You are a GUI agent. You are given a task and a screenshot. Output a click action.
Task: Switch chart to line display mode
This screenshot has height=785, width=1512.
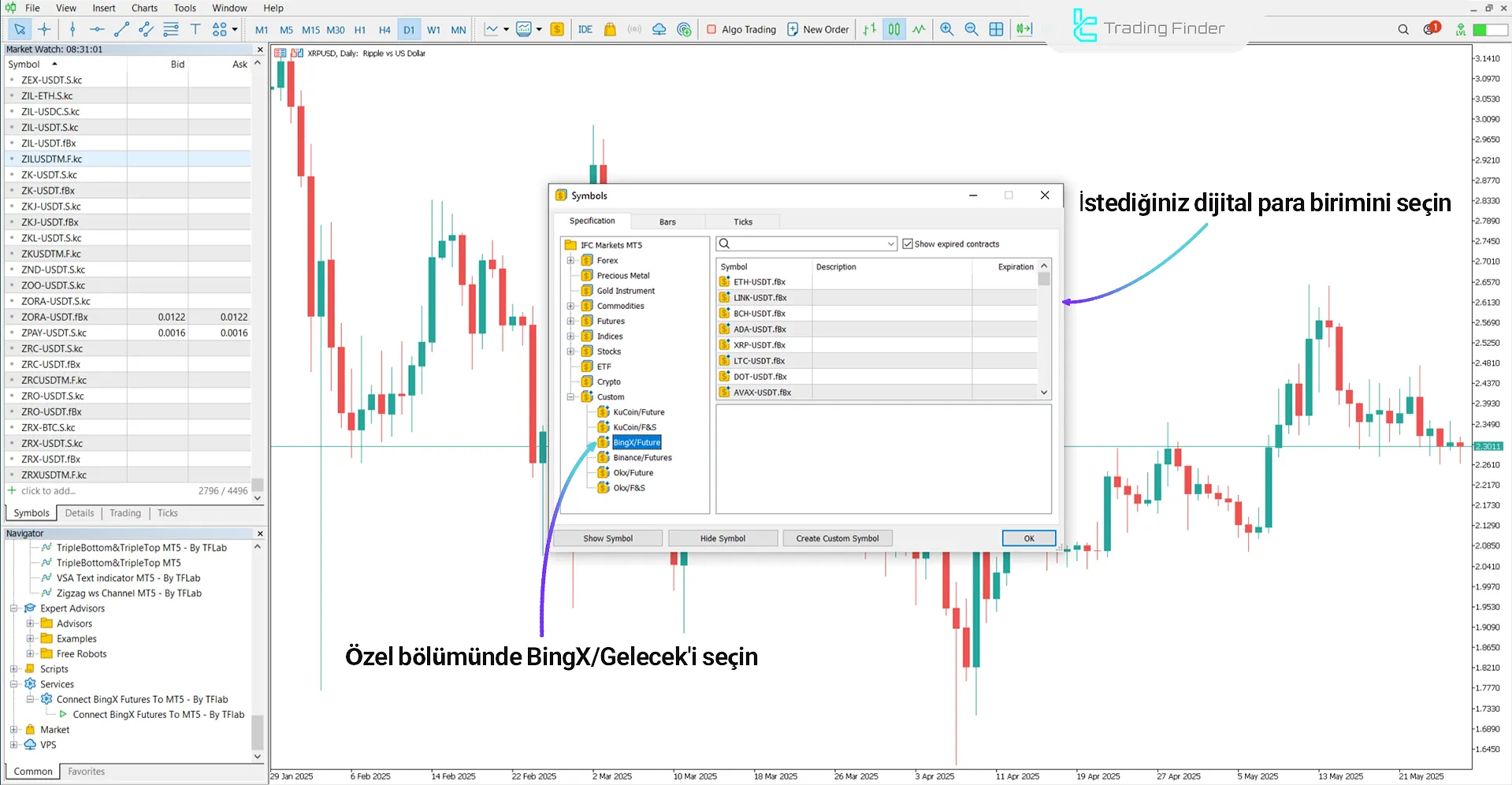pos(919,29)
